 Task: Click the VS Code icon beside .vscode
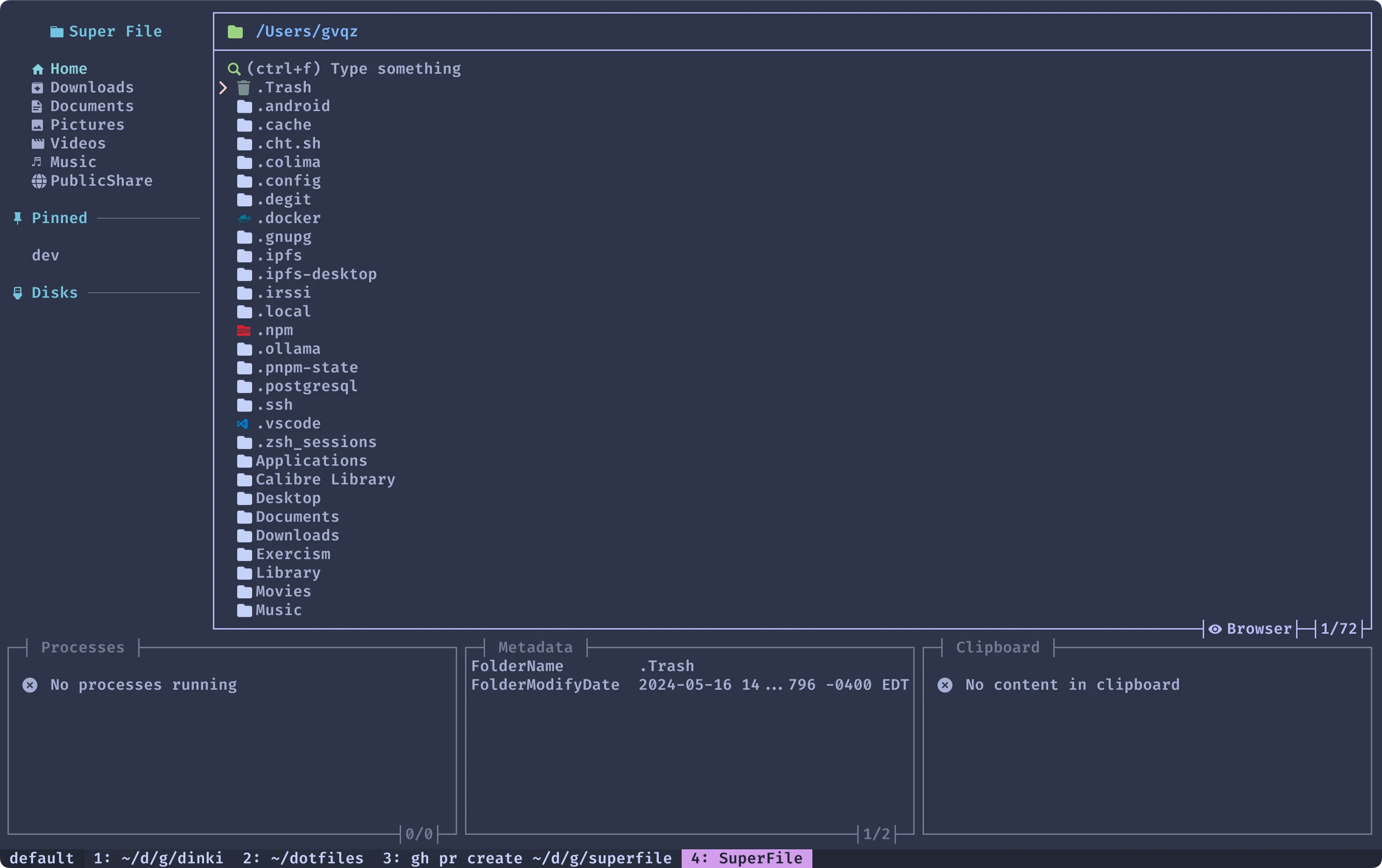[x=243, y=423]
